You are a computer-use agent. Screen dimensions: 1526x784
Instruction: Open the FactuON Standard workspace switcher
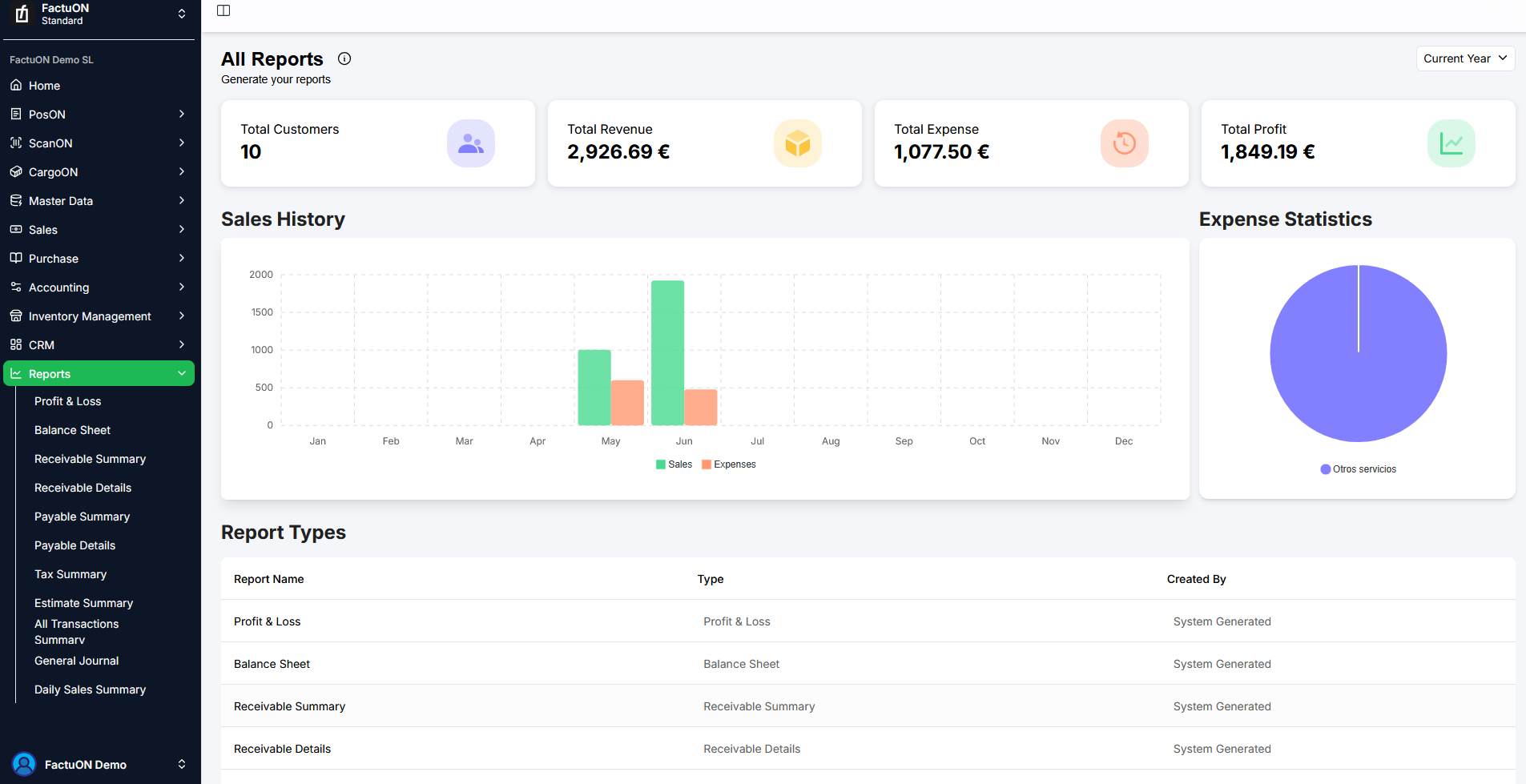pos(99,14)
